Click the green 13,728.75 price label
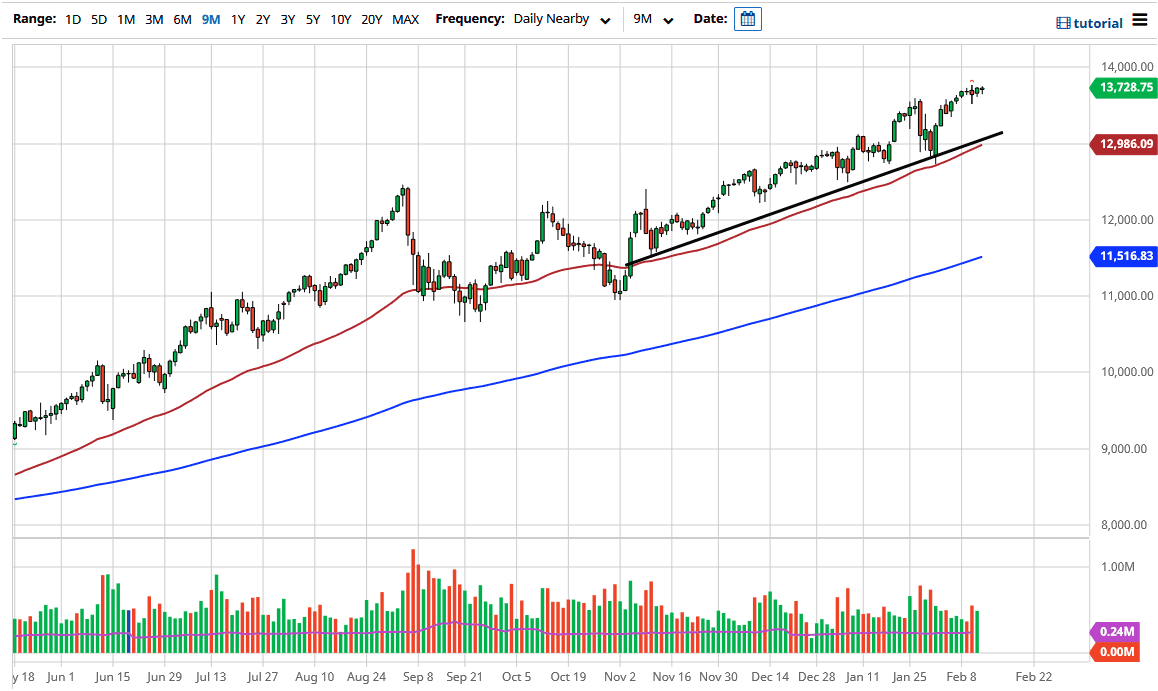The image size is (1158, 691). point(1124,88)
